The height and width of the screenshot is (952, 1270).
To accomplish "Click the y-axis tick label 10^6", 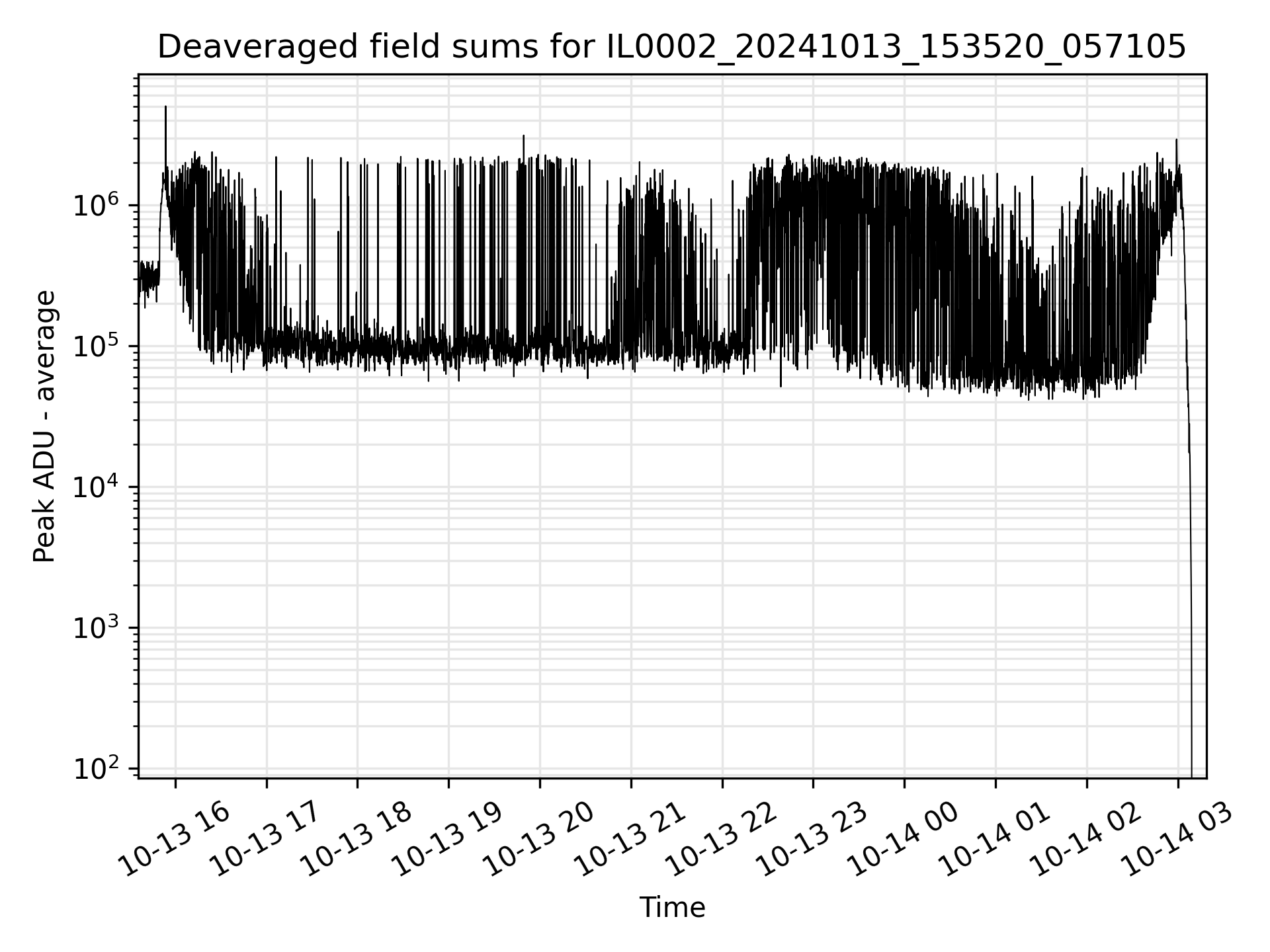I will [97, 204].
